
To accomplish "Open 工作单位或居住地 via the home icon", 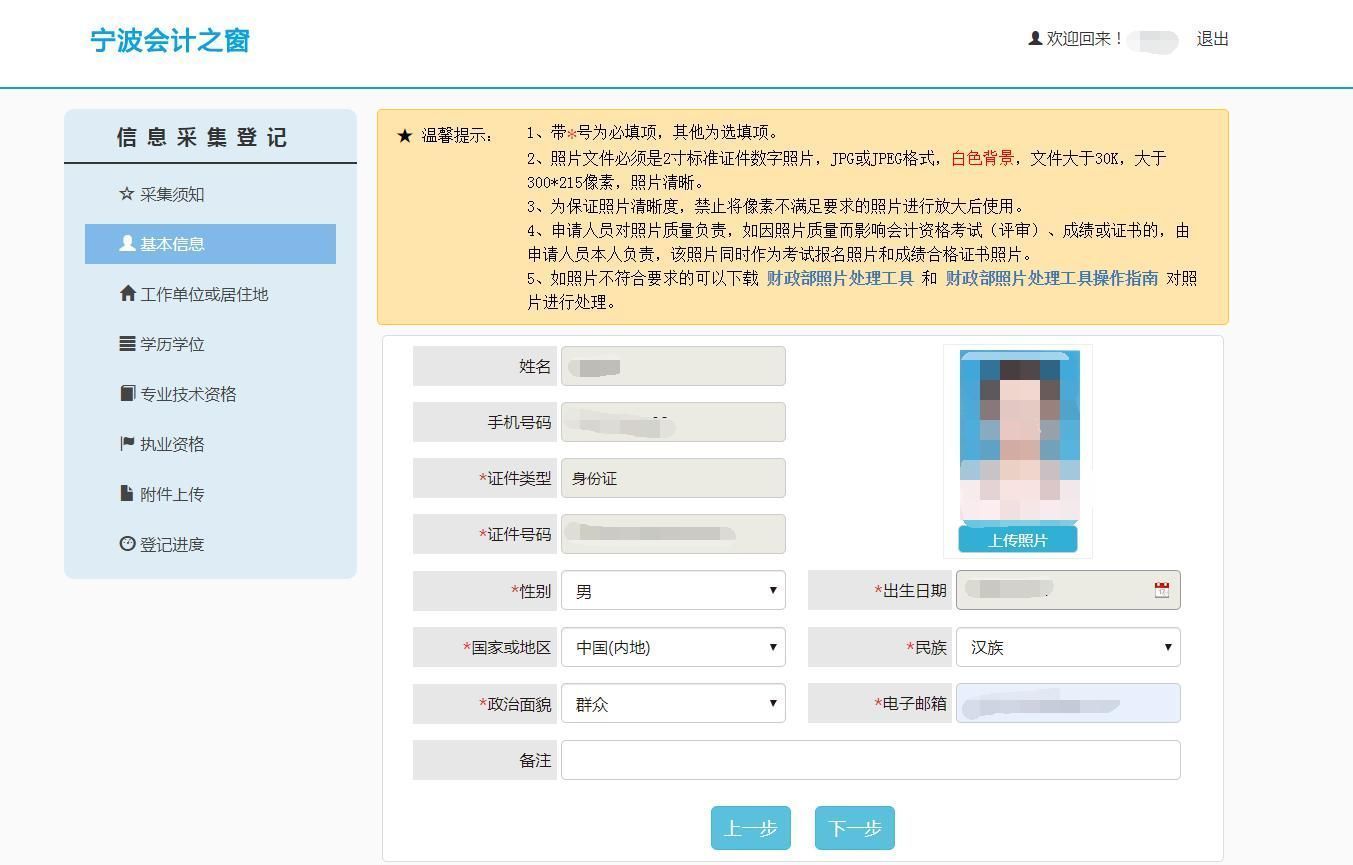I will [125, 294].
